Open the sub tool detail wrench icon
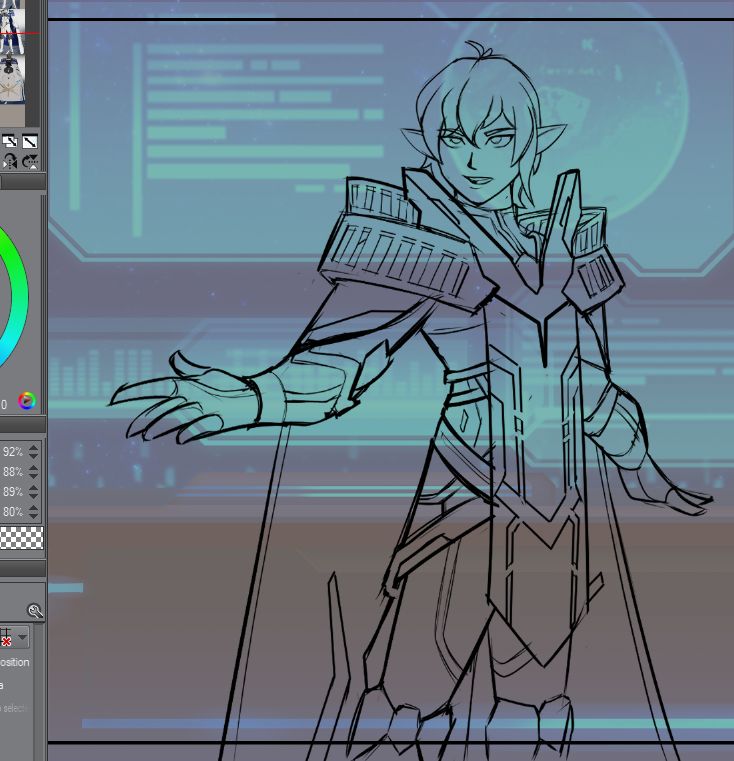The height and width of the screenshot is (761, 734). coord(35,611)
